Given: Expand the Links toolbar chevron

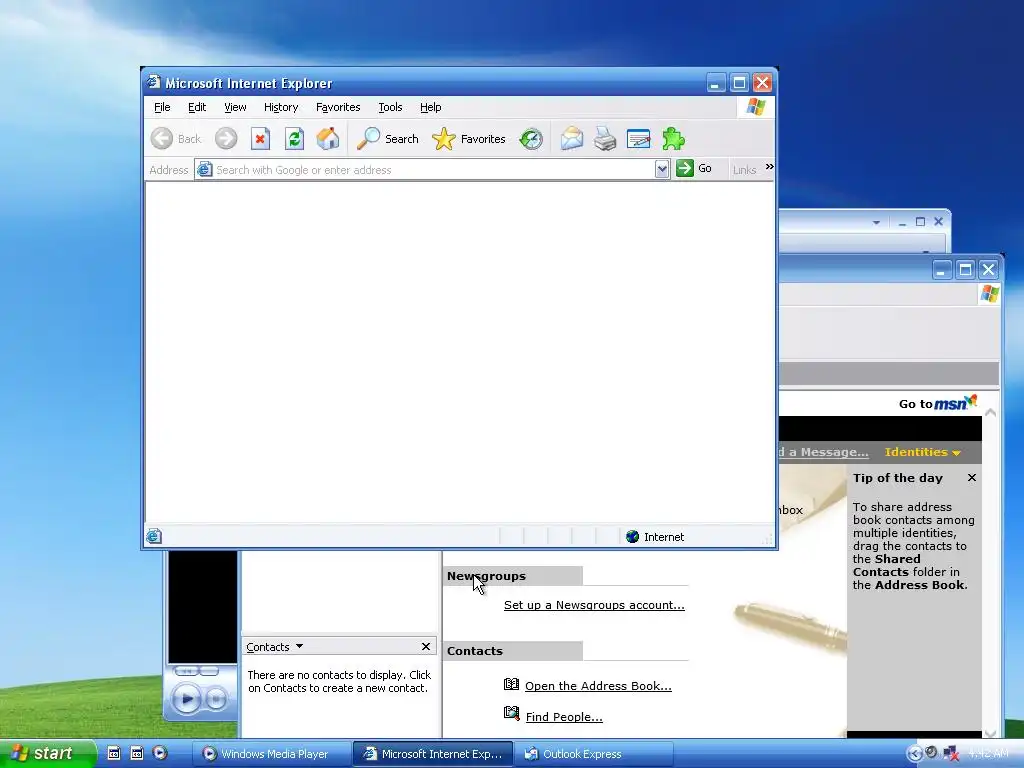Looking at the screenshot, I should click(769, 167).
